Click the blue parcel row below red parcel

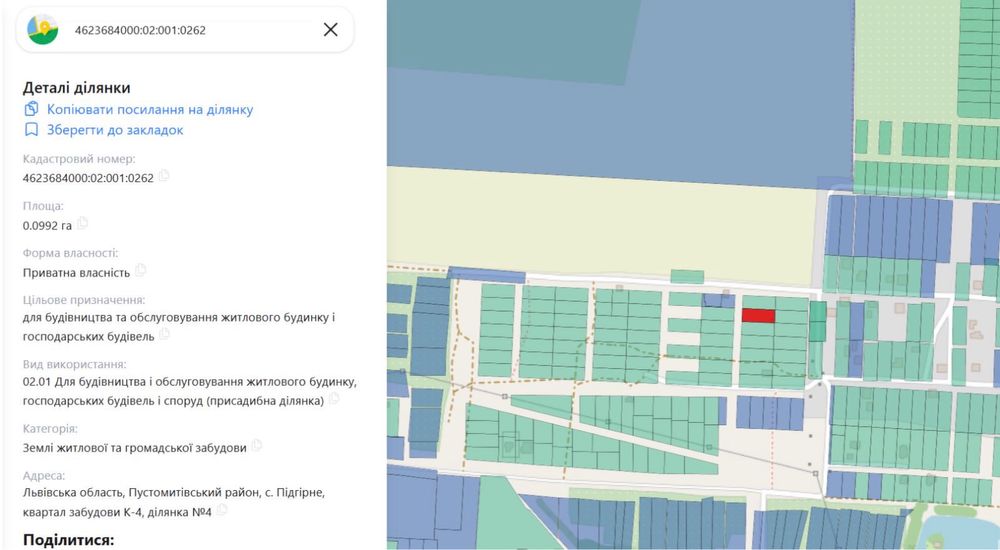770,412
